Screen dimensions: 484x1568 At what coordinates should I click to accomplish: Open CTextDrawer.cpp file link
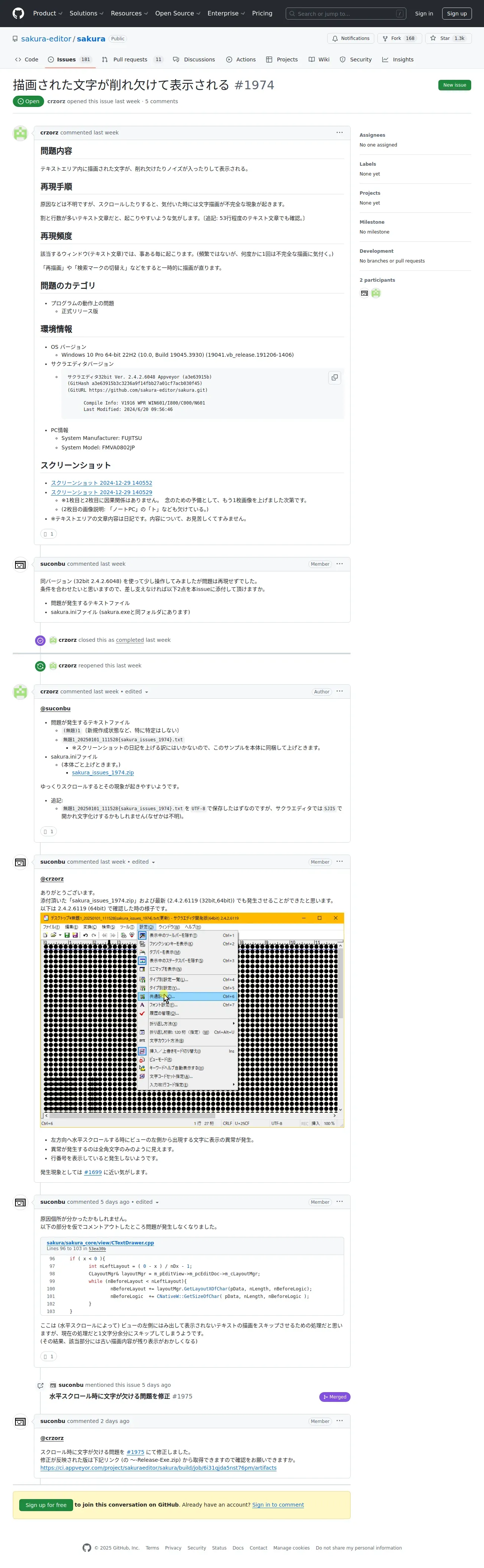(x=100, y=1243)
